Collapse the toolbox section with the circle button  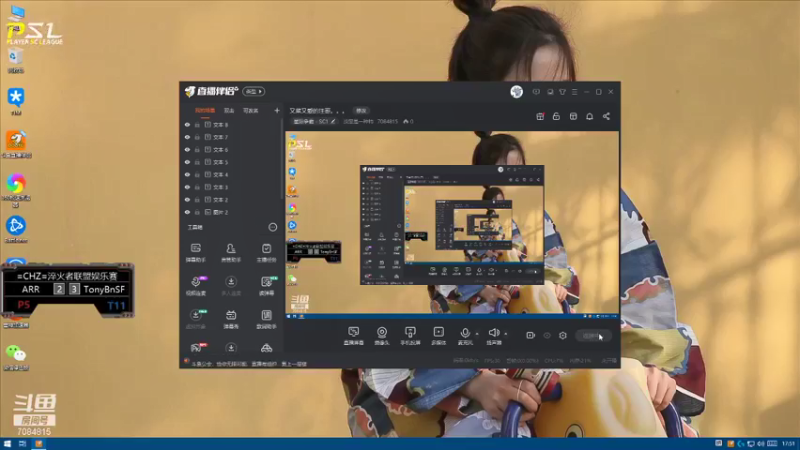(273, 227)
